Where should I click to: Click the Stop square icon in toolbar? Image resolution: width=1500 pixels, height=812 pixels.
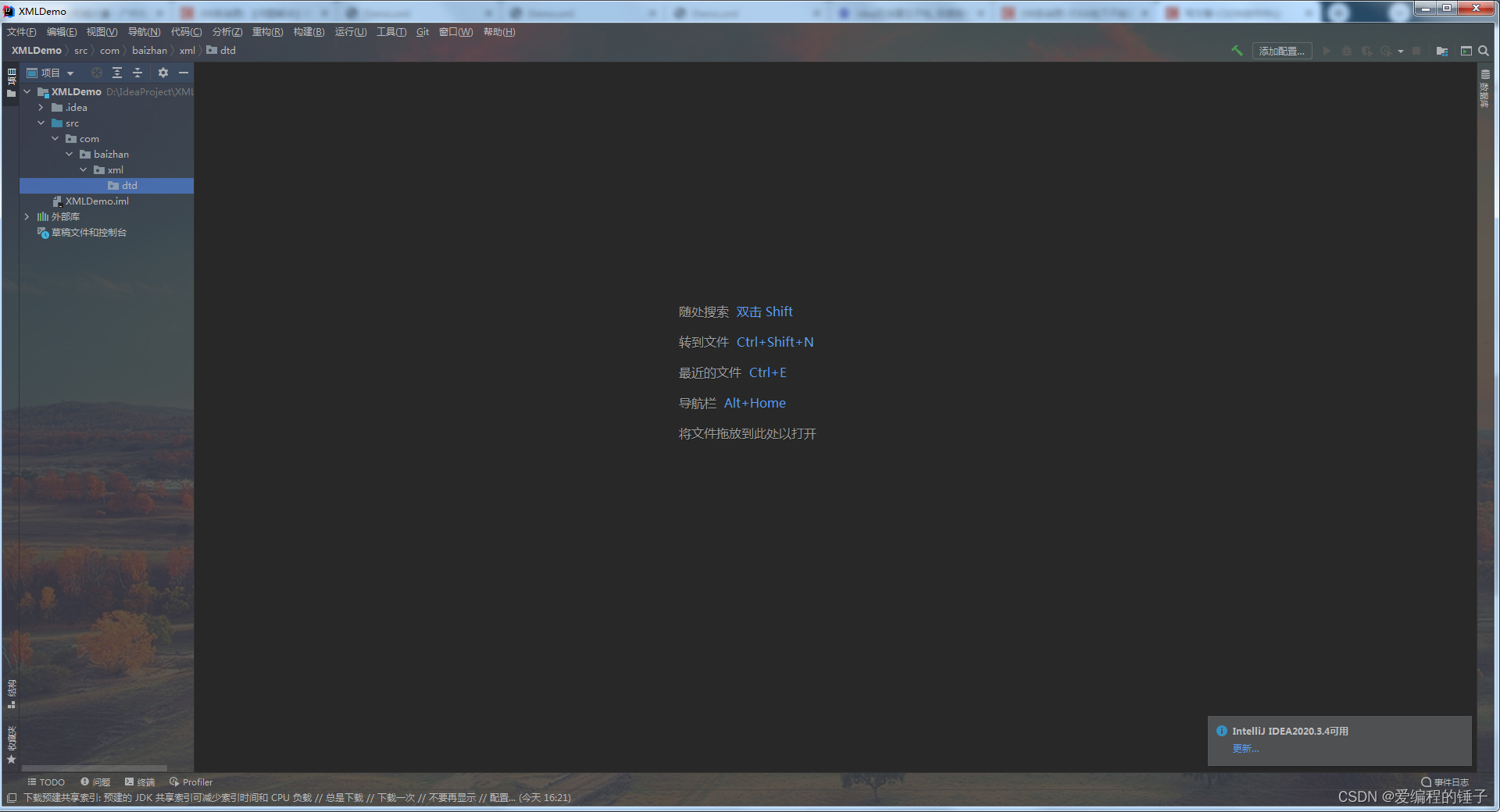[1416, 51]
